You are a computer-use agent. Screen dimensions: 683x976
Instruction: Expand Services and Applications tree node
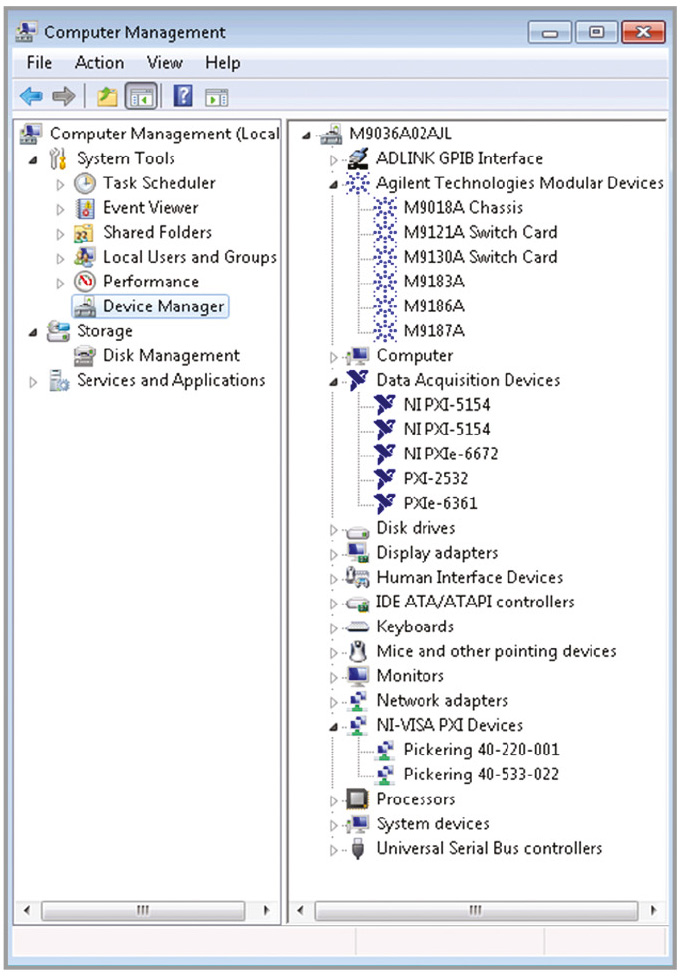pos(34,381)
